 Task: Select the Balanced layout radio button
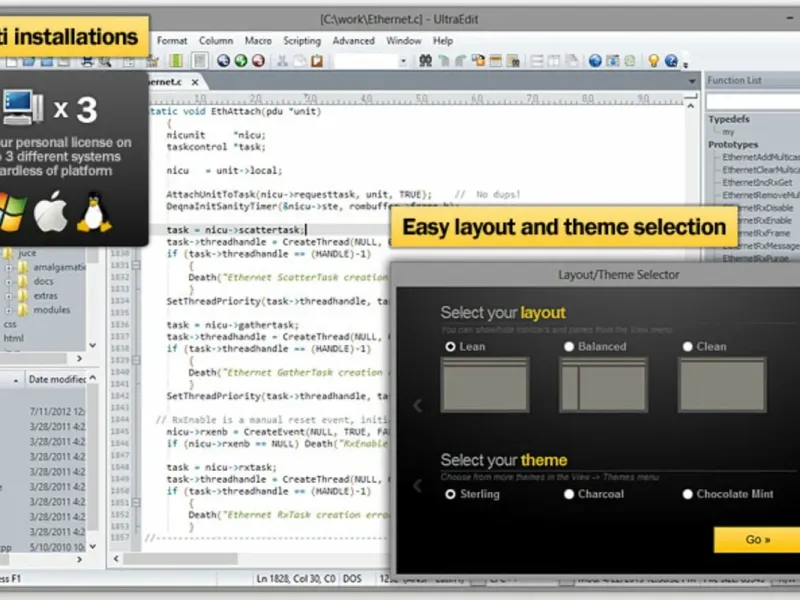(x=569, y=347)
